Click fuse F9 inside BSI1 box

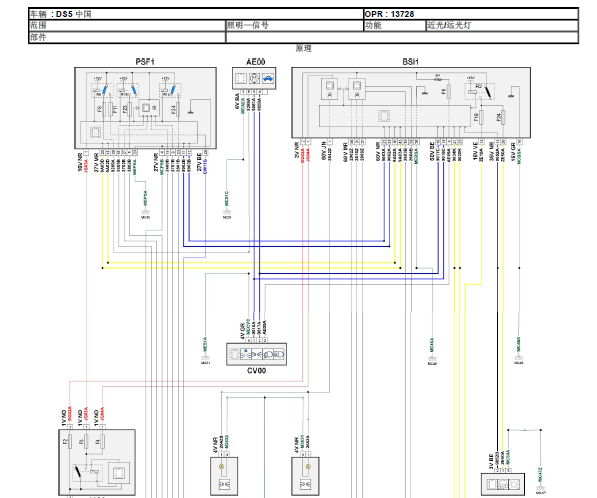click(x=449, y=91)
